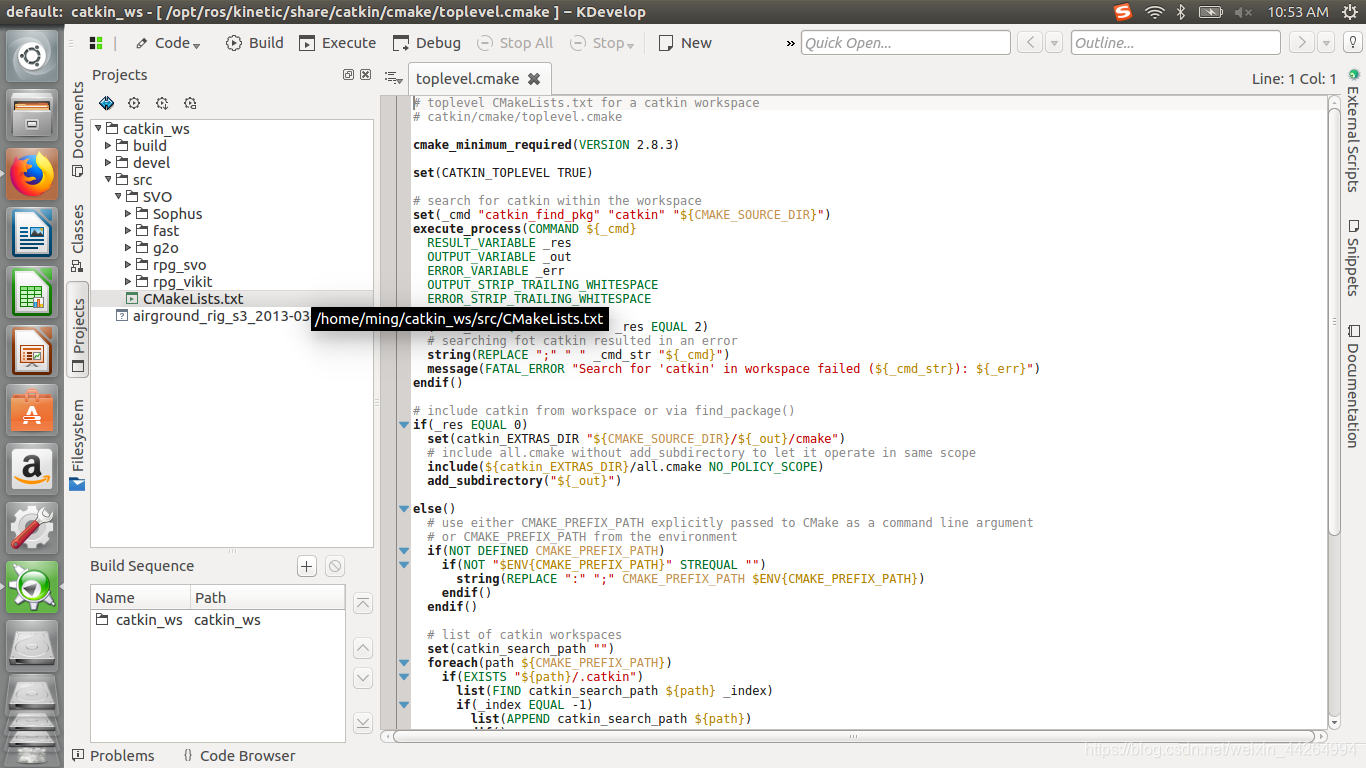Switch to the Filesystem side tab
1366x768 pixels.
pyautogui.click(x=78, y=445)
